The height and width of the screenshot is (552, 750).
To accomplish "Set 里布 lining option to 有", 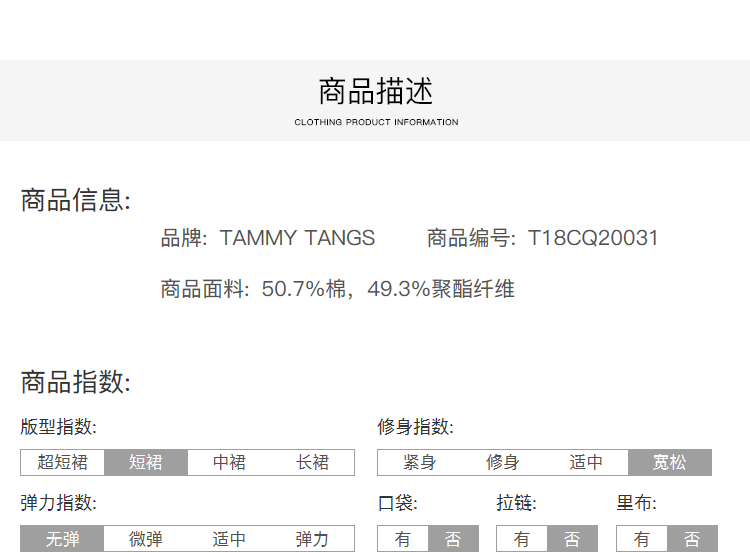I will (642, 539).
